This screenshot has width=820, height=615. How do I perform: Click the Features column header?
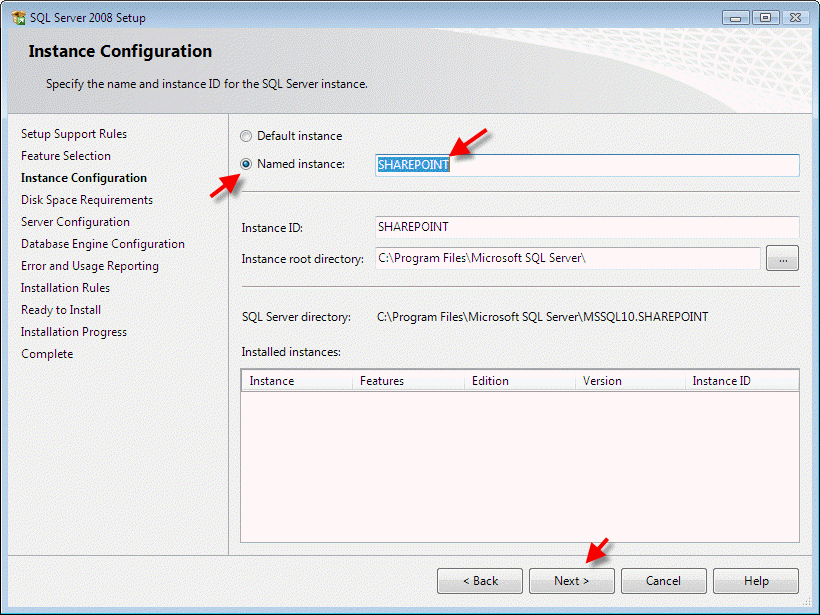tap(408, 381)
